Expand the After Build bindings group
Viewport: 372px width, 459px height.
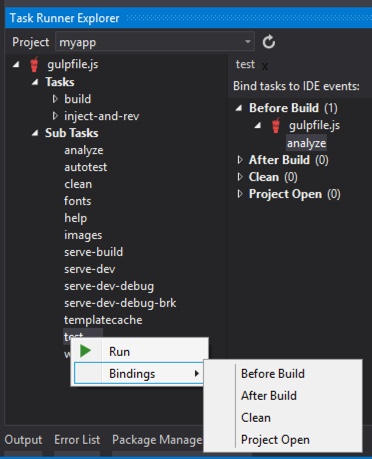click(240, 160)
